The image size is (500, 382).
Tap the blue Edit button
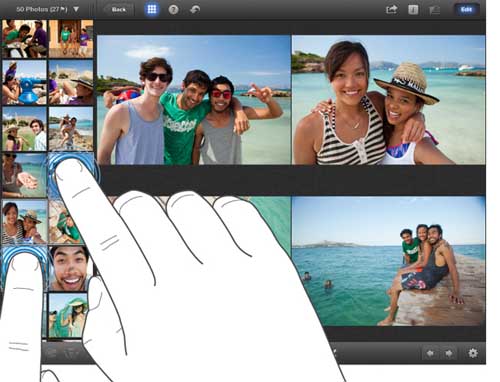coord(466,9)
